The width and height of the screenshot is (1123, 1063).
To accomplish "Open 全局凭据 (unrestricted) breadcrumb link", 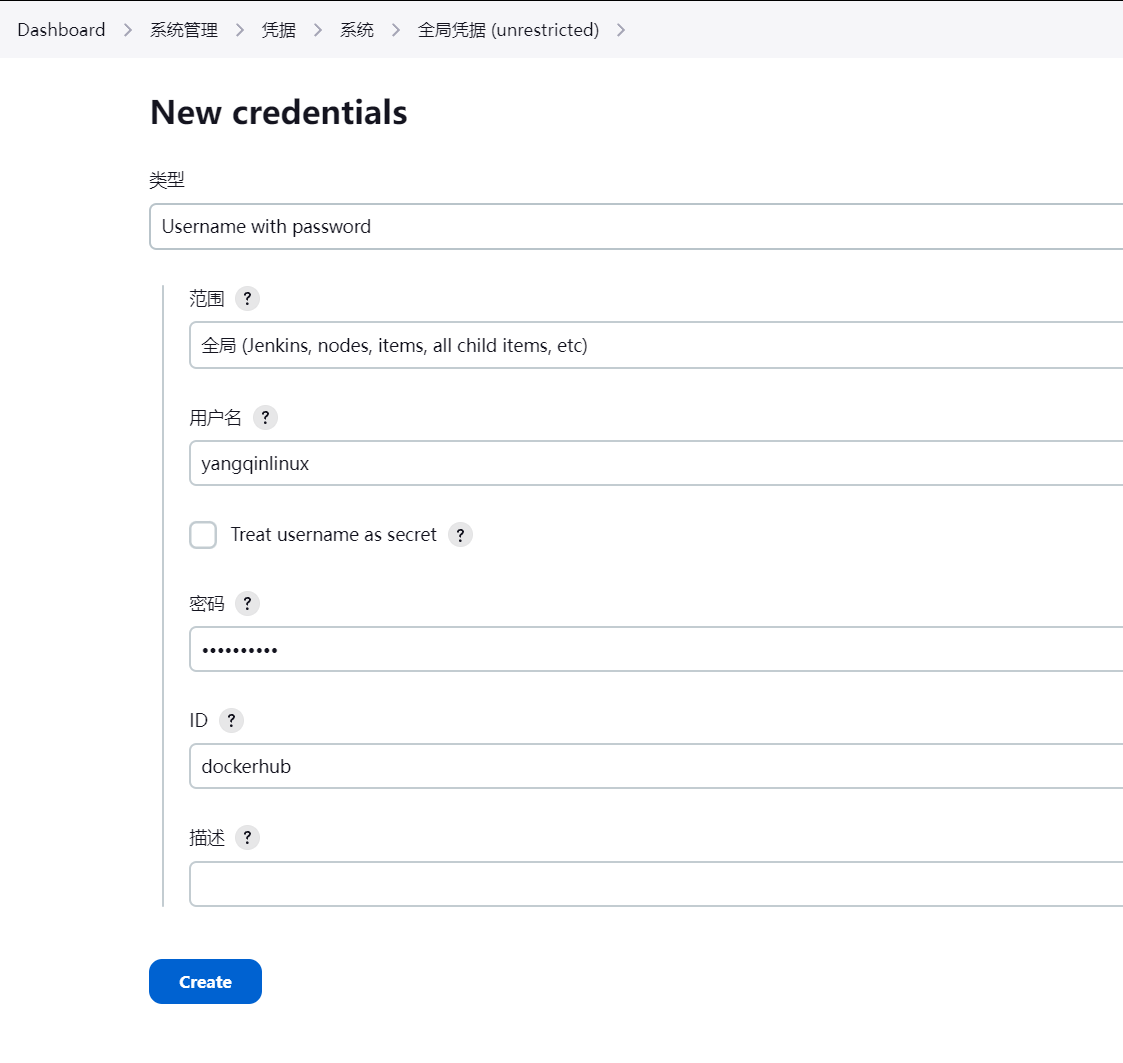I will click(x=508, y=30).
